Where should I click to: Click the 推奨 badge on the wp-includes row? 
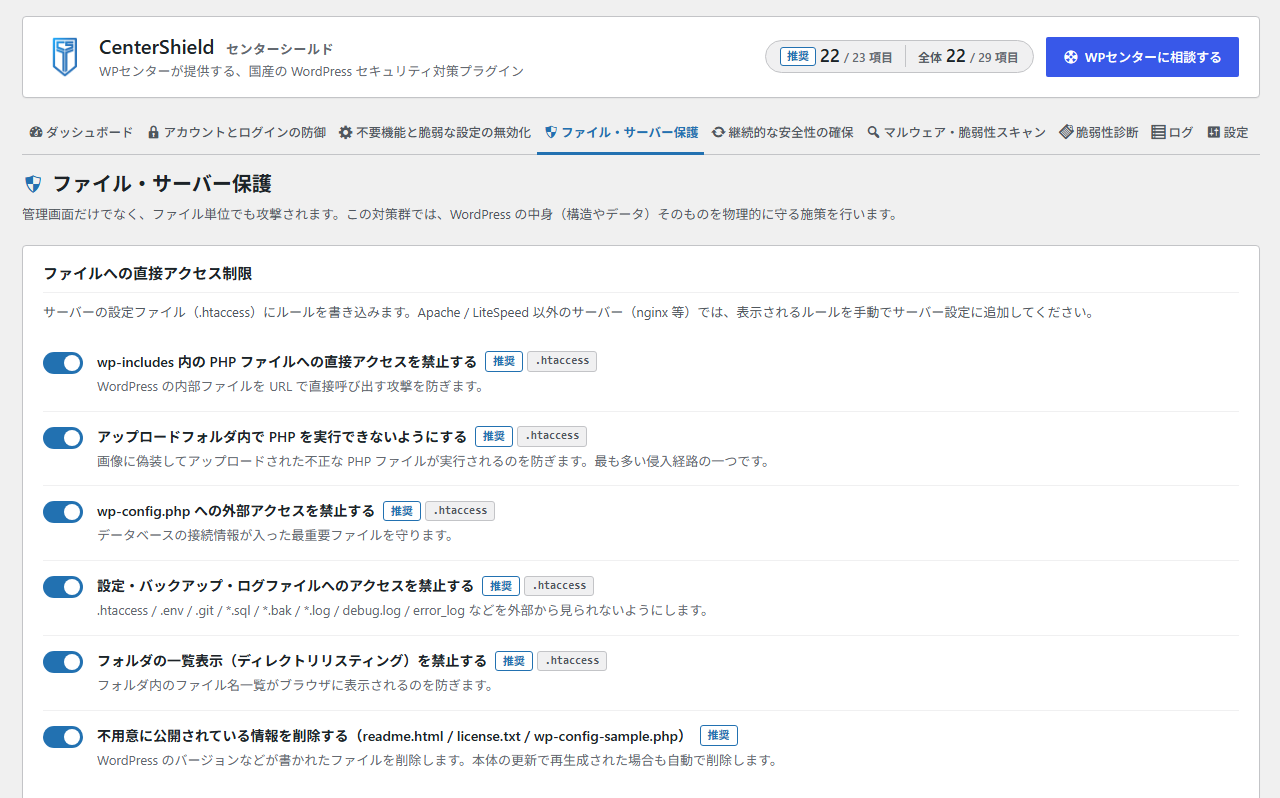click(x=503, y=361)
